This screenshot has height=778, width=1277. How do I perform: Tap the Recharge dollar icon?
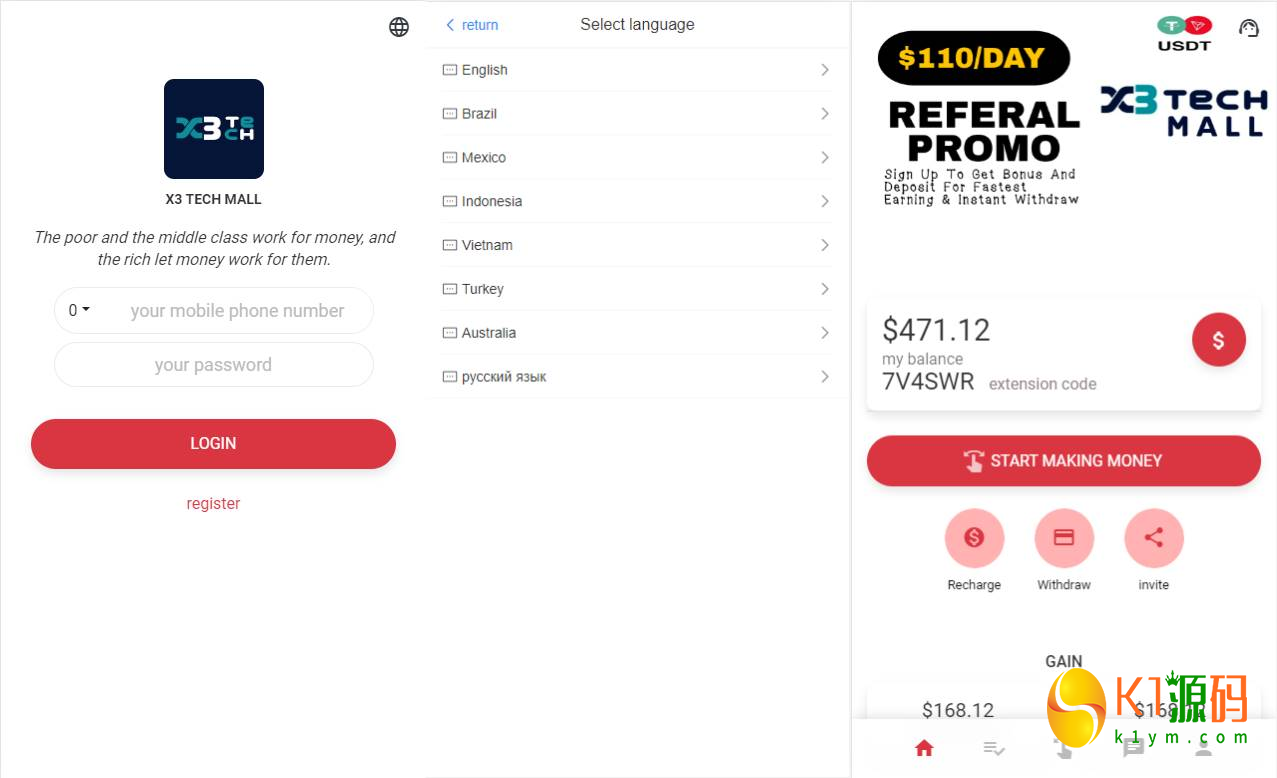pyautogui.click(x=974, y=539)
